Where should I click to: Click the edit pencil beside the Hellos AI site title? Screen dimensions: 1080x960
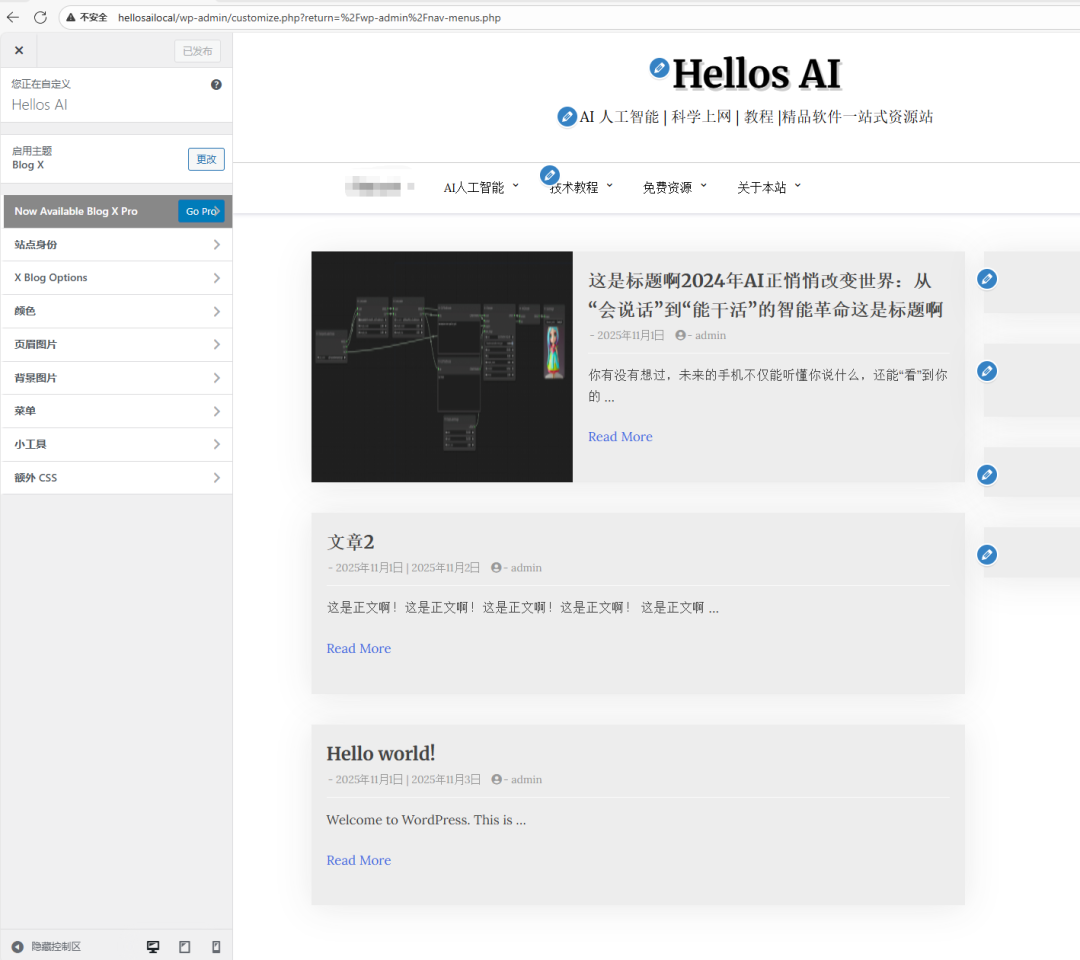(659, 67)
